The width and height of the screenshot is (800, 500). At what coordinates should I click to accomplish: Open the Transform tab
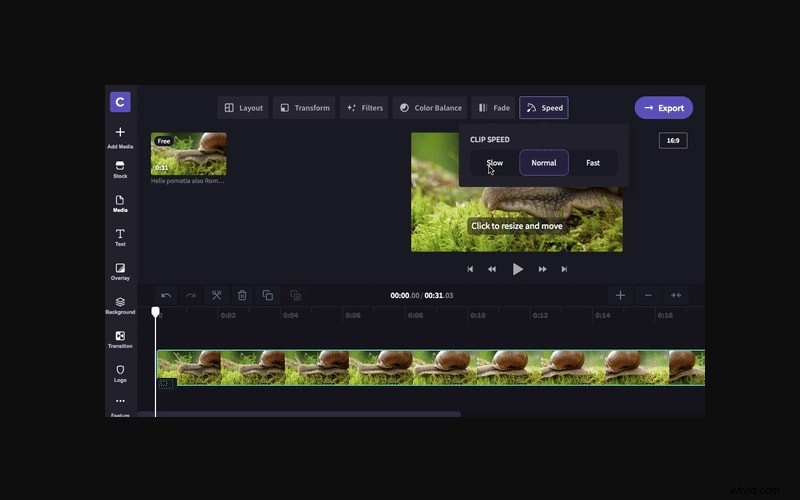pos(304,108)
